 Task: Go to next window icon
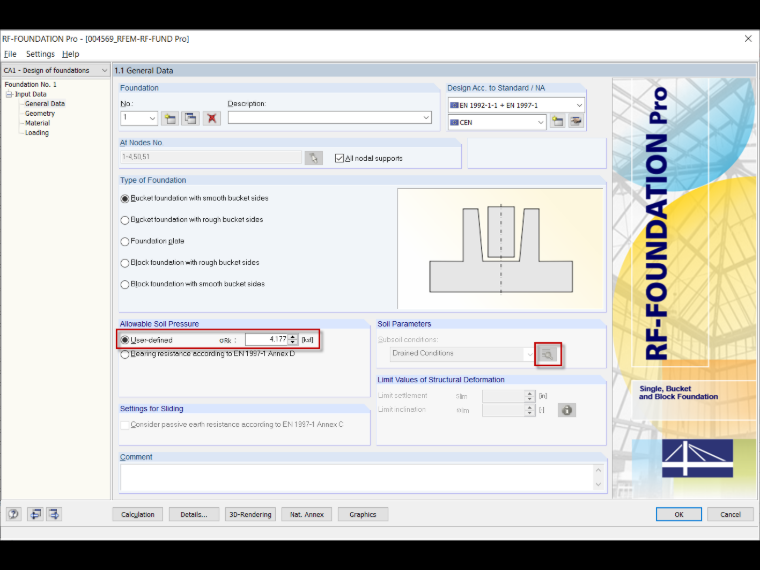pyautogui.click(x=54, y=514)
